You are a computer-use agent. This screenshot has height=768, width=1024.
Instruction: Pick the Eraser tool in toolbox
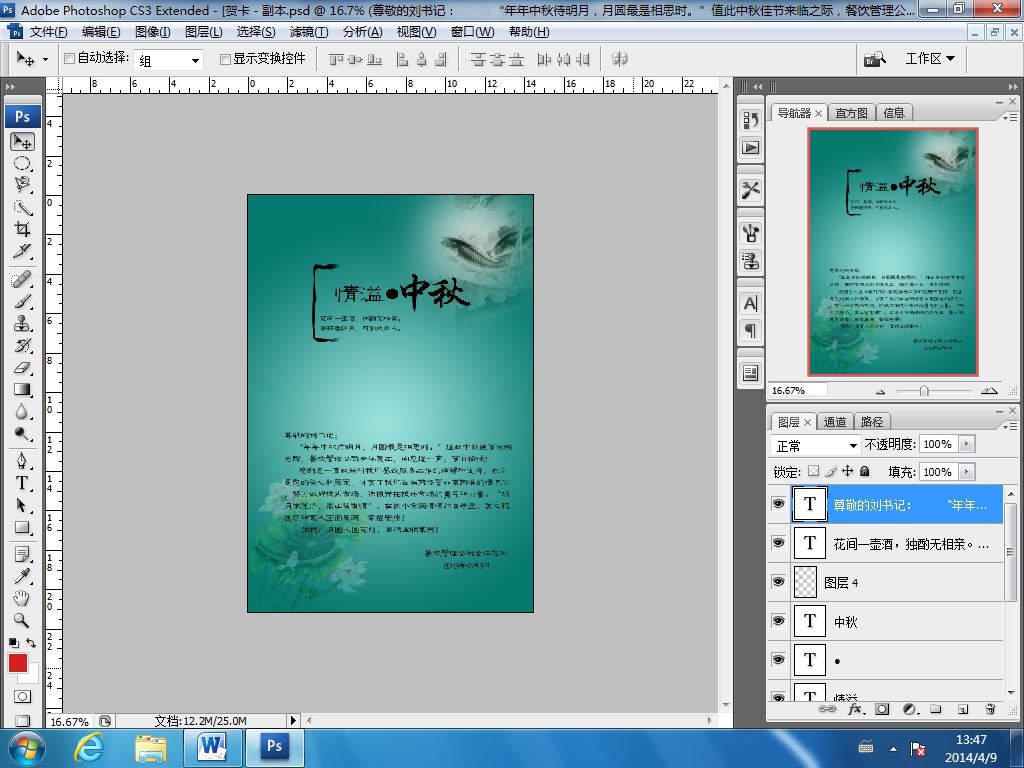22,368
